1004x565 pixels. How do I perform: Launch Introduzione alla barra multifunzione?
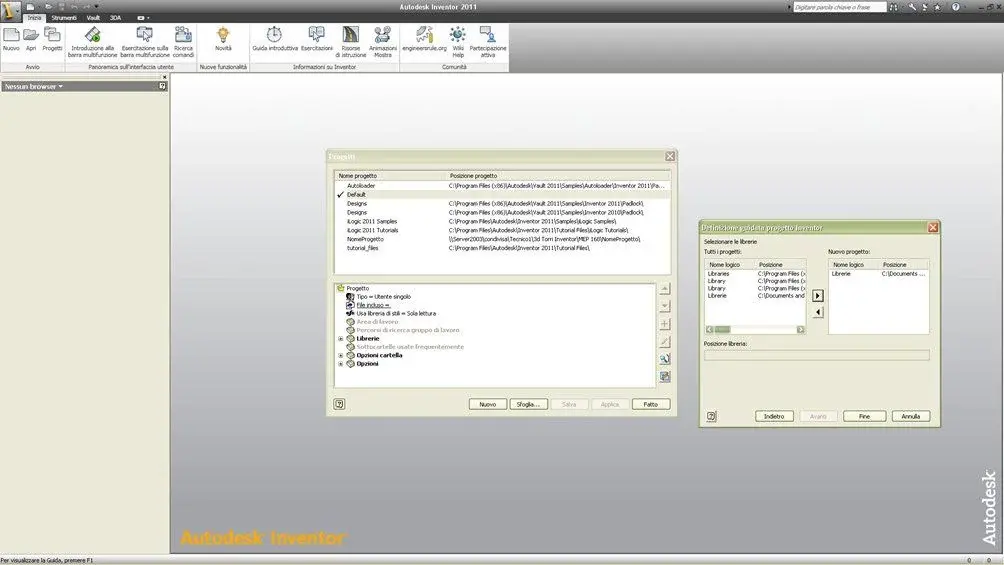92,42
